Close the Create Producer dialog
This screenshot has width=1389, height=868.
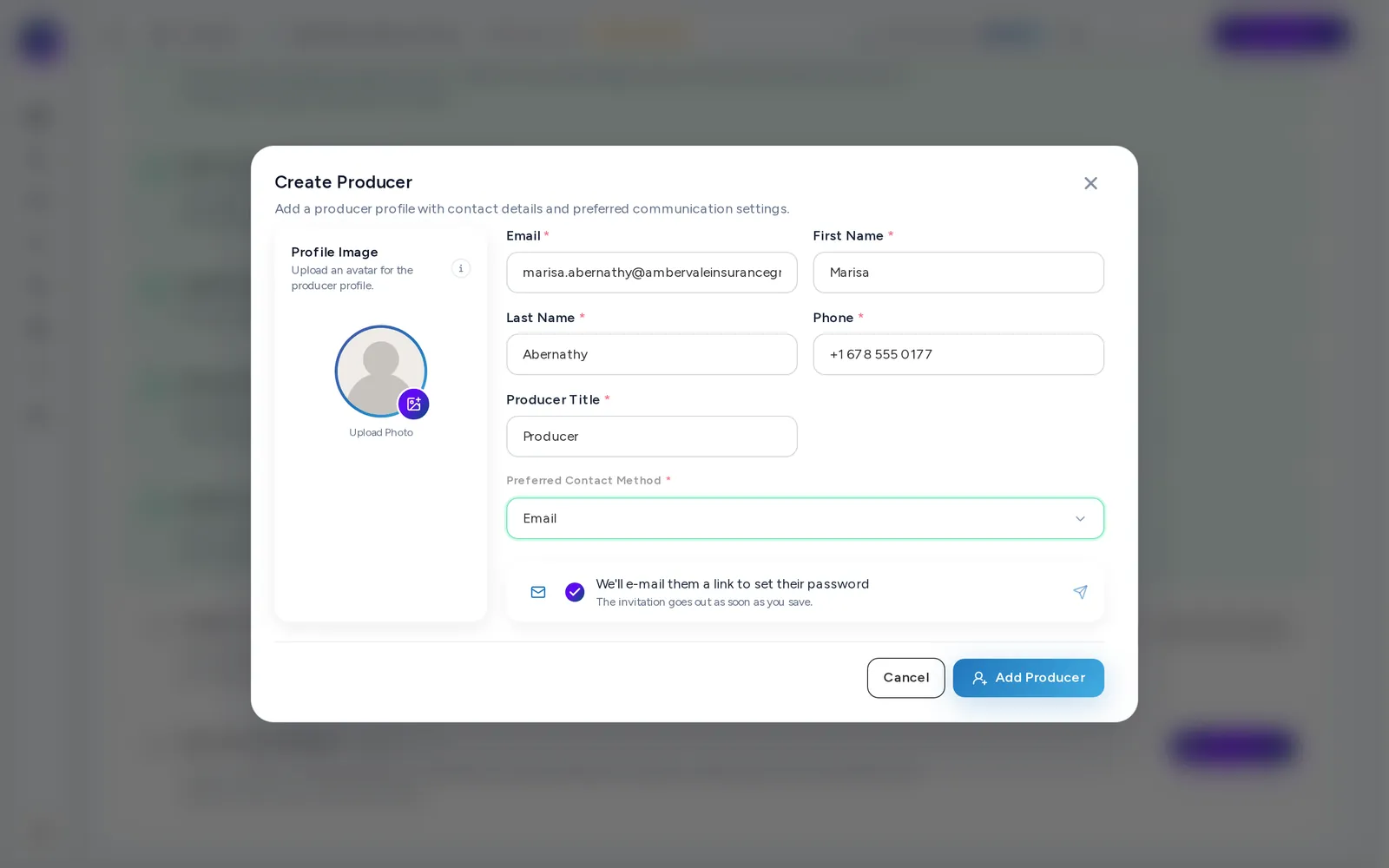[1090, 183]
